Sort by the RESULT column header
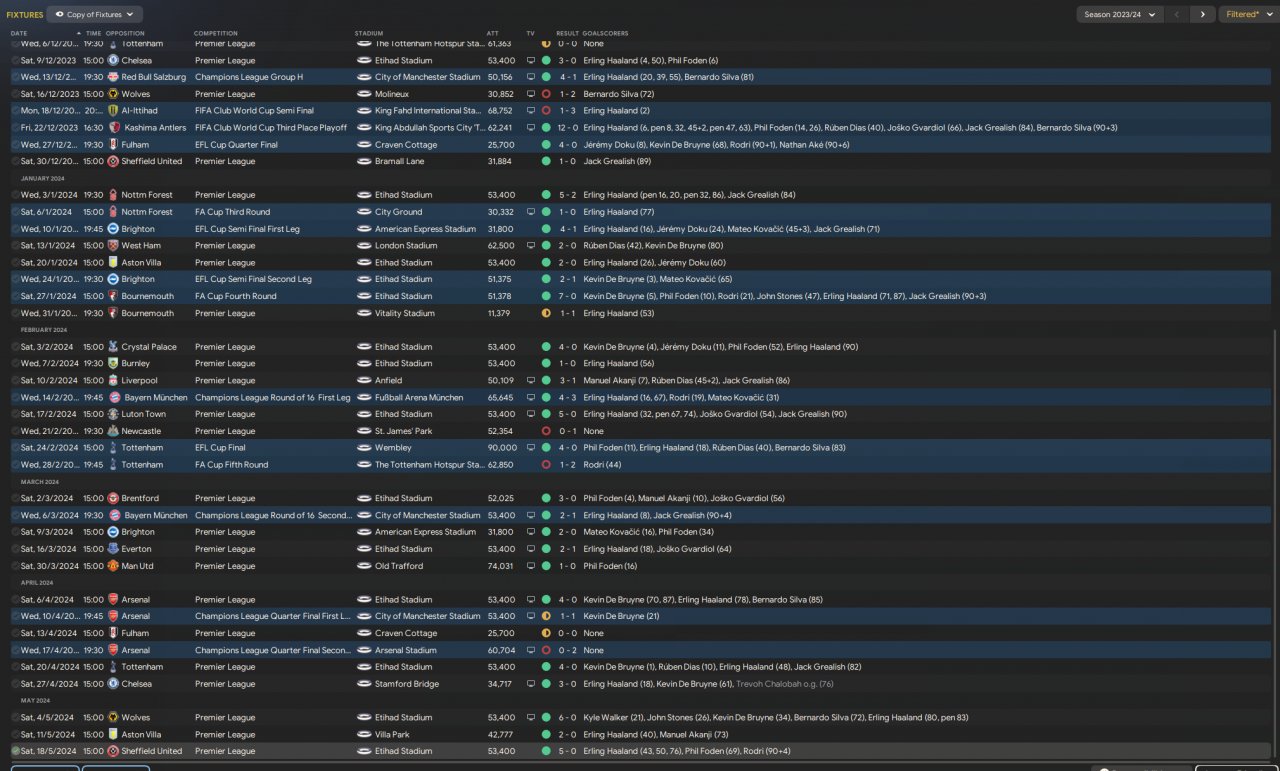 click(567, 33)
